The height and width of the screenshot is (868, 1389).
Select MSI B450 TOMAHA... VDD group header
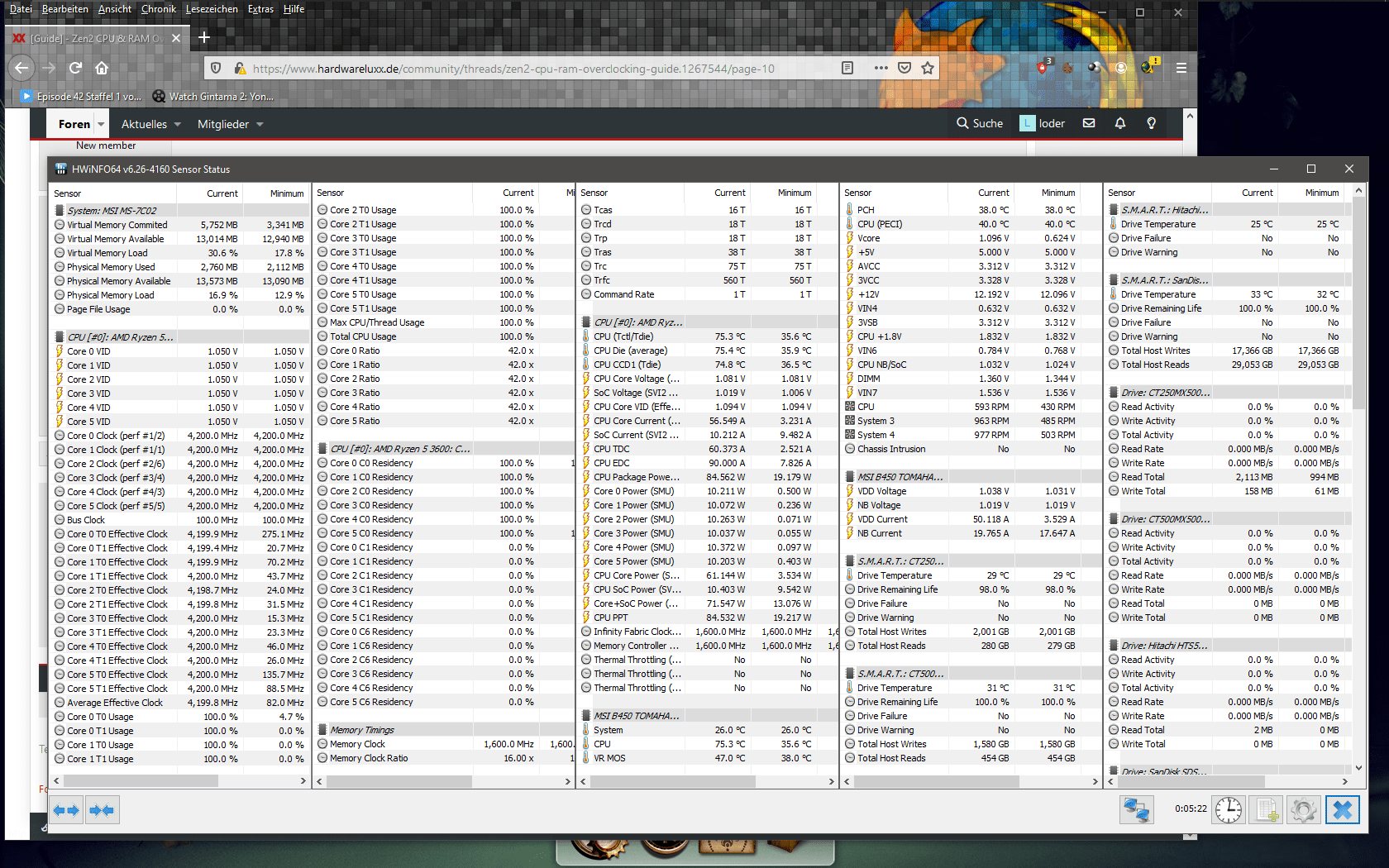971,477
